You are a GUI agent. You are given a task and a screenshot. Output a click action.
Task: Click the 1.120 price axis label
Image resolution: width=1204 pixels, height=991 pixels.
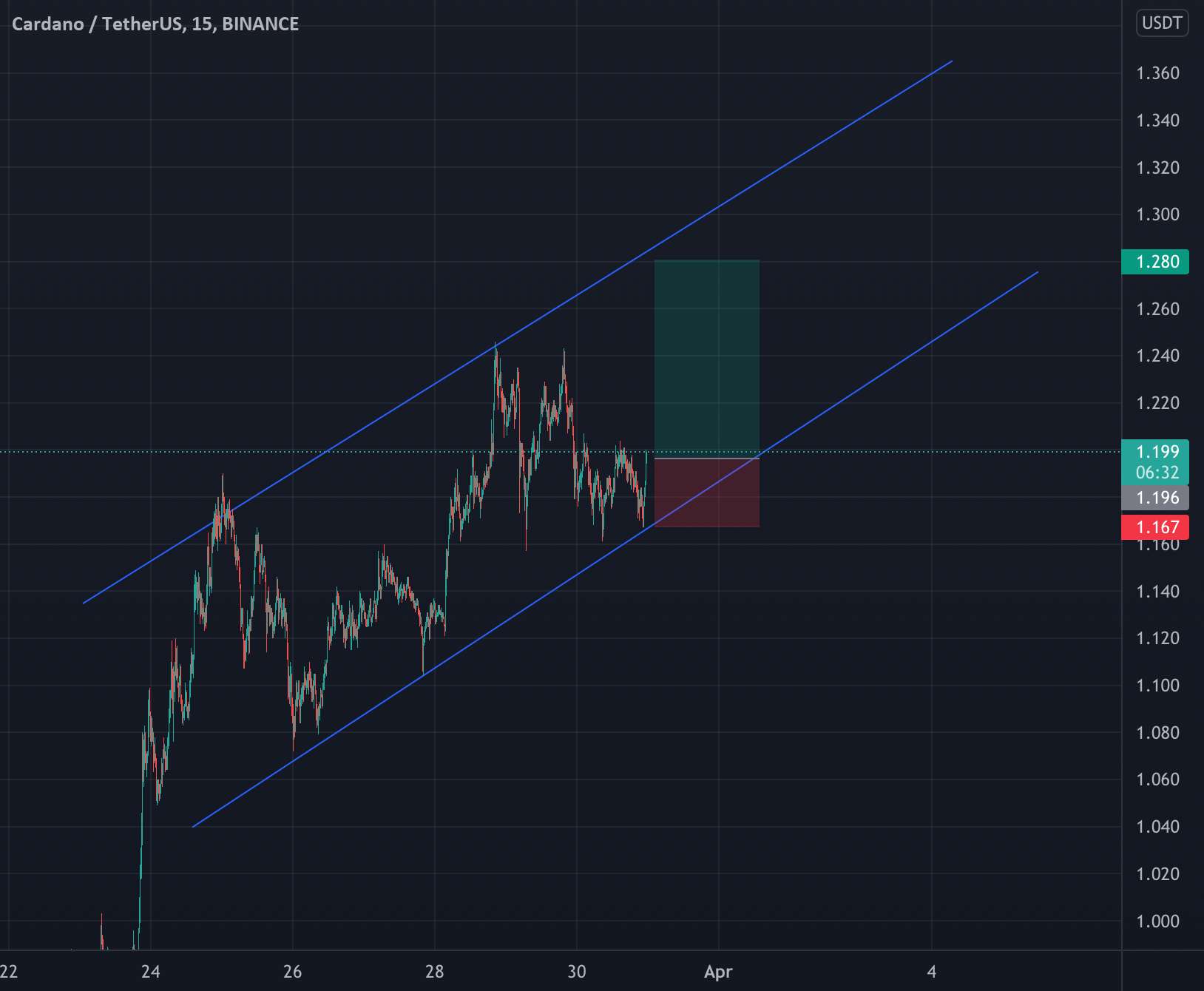(x=1157, y=638)
